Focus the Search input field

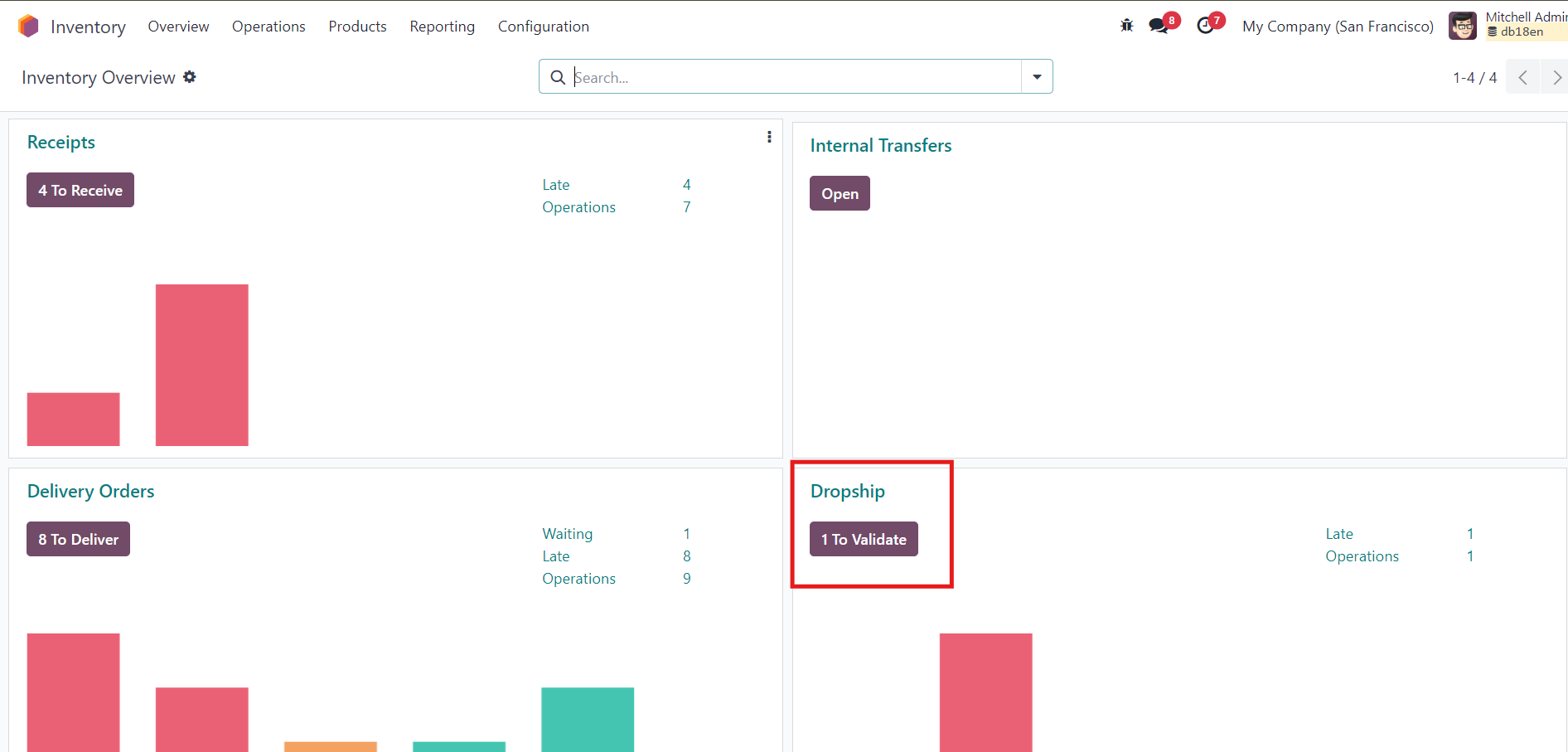click(796, 77)
